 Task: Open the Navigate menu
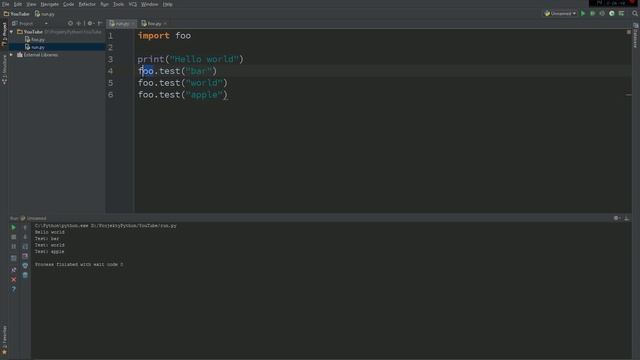click(49, 4)
